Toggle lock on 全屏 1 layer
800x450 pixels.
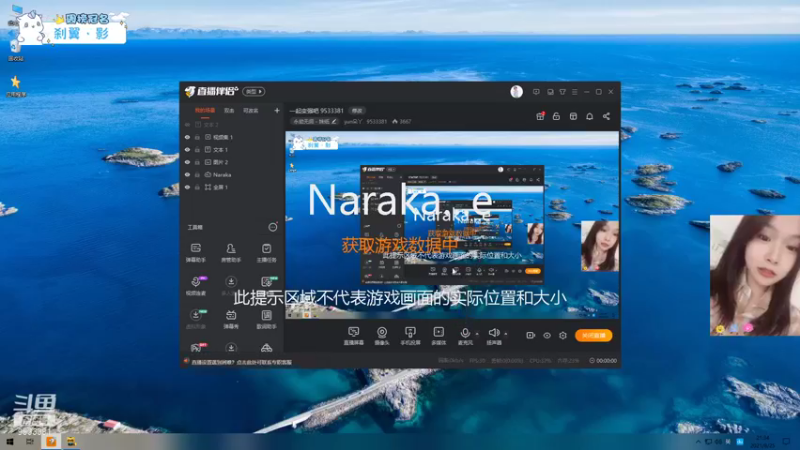click(x=197, y=187)
